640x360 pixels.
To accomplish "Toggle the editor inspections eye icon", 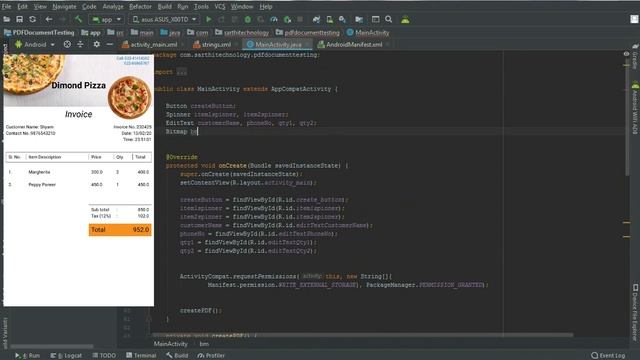I will point(626,54).
